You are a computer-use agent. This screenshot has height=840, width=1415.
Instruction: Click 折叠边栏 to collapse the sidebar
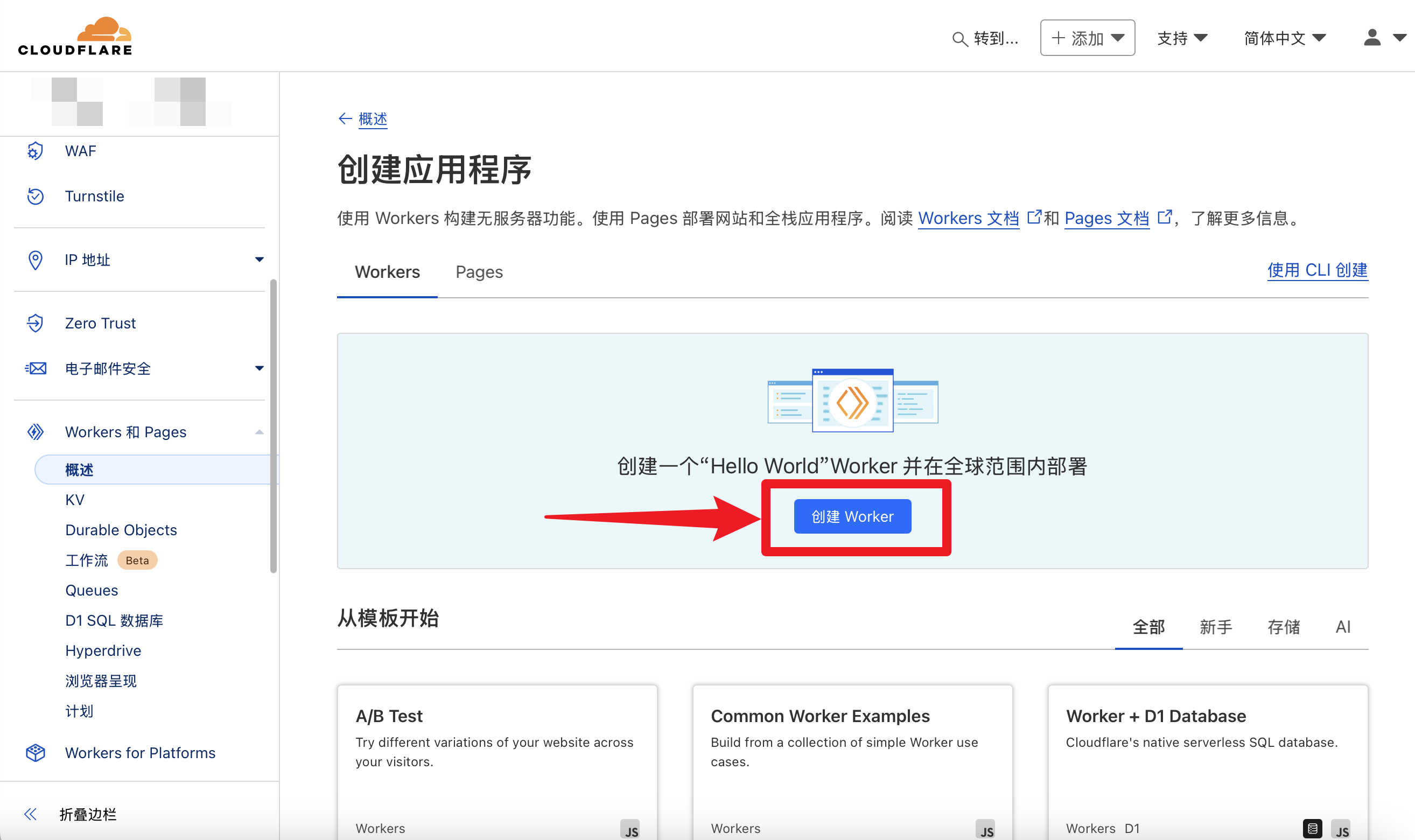88,814
